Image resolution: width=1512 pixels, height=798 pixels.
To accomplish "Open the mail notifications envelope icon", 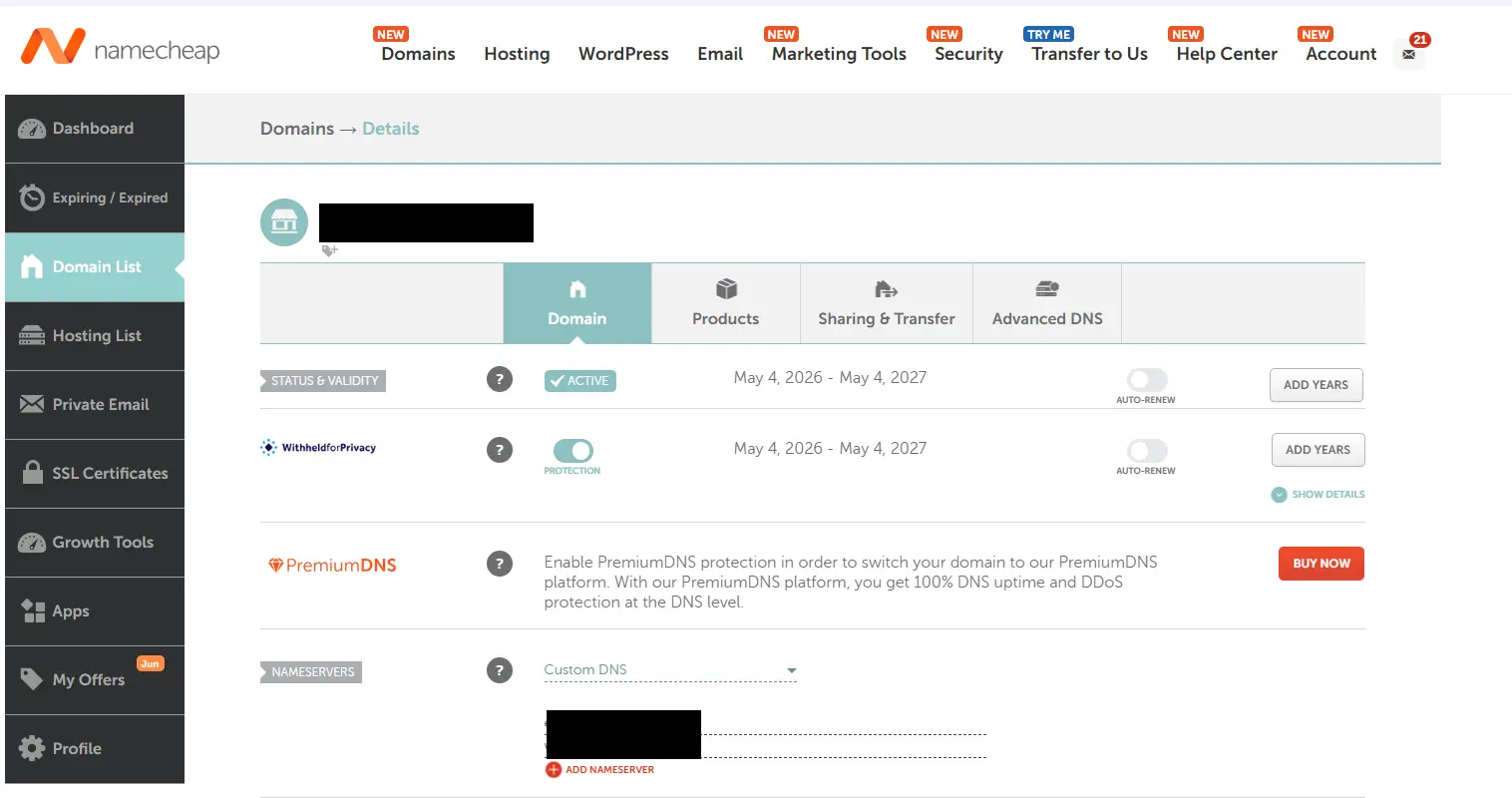I will (1408, 54).
